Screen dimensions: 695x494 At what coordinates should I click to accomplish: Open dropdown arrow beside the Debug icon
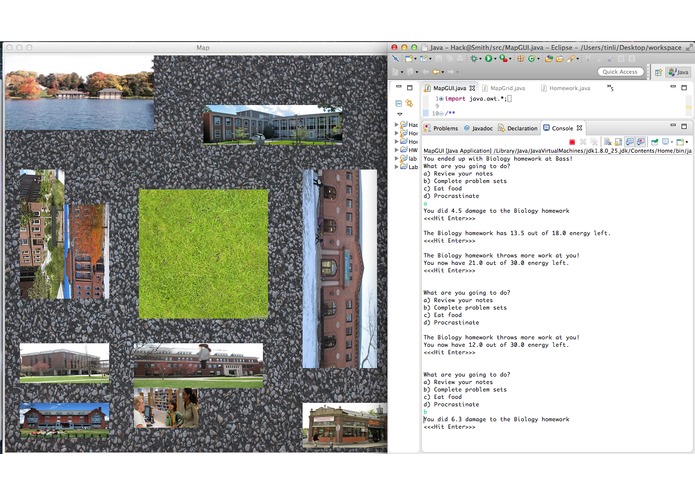point(480,59)
